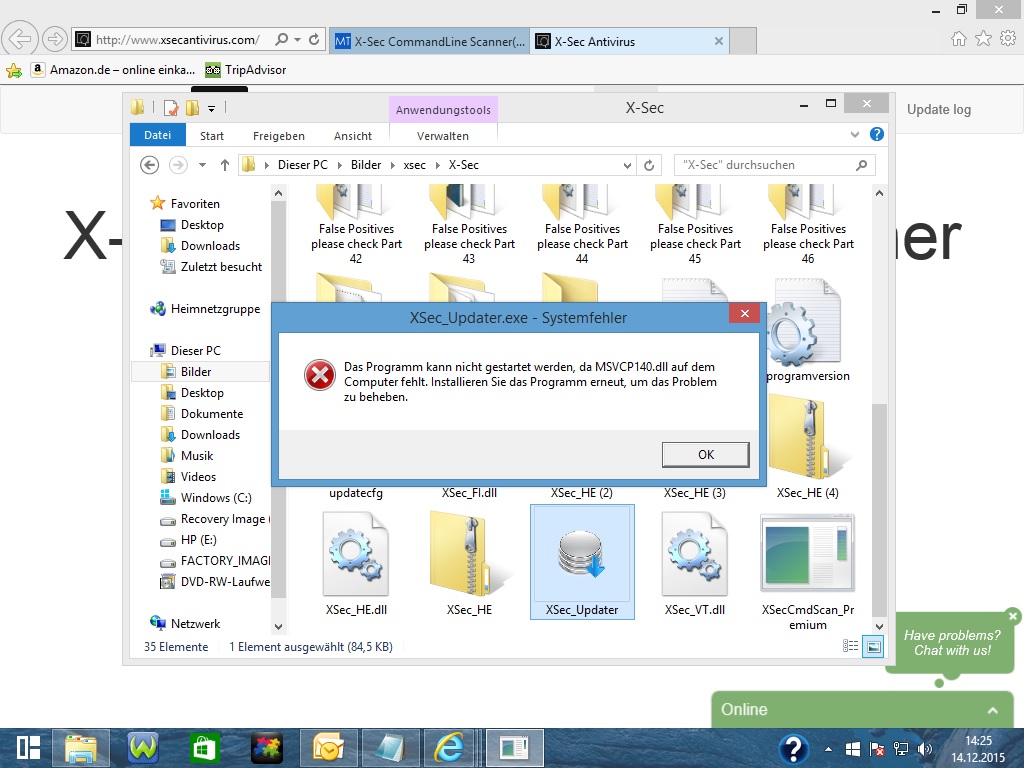
Task: Click Bilder in the breadcrumb path
Action: pyautogui.click(x=366, y=165)
